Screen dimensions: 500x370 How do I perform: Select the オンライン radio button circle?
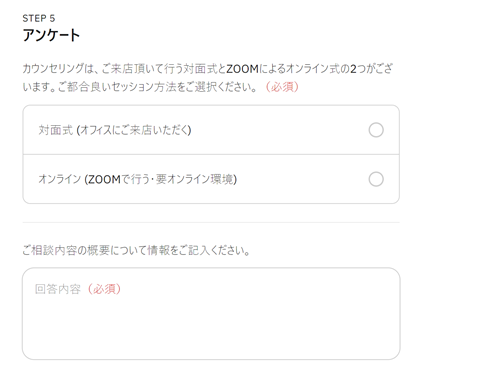pyautogui.click(x=376, y=179)
